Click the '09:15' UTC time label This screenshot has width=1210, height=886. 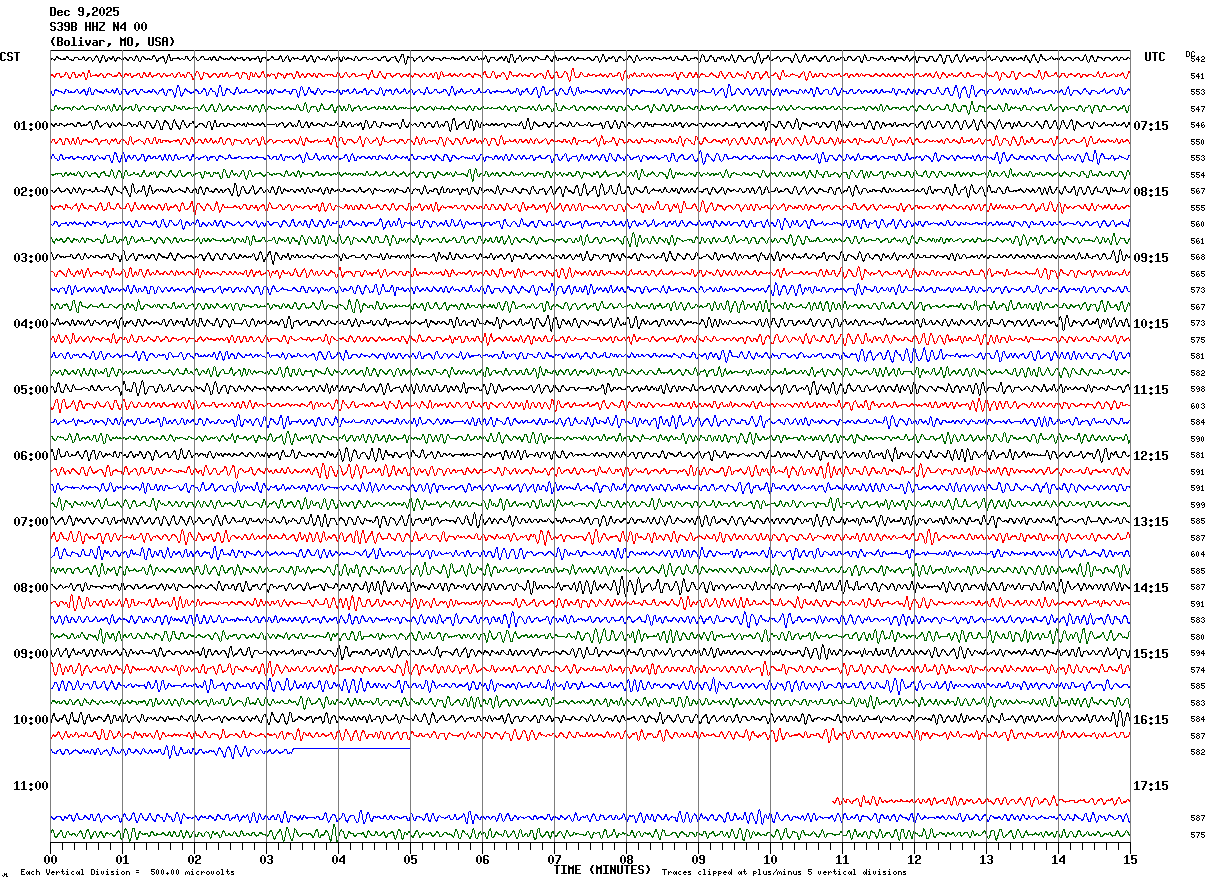[x=1150, y=258]
